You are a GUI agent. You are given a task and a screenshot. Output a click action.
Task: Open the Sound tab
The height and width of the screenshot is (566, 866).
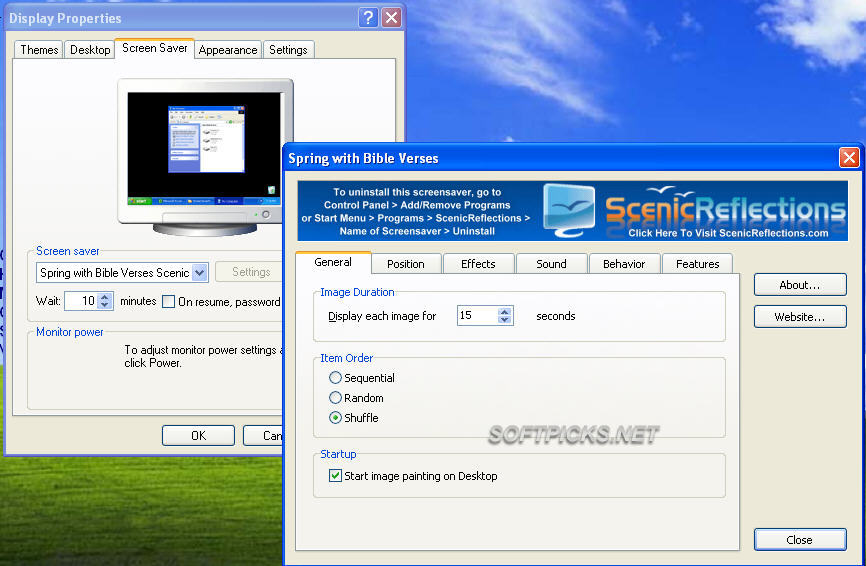[551, 264]
